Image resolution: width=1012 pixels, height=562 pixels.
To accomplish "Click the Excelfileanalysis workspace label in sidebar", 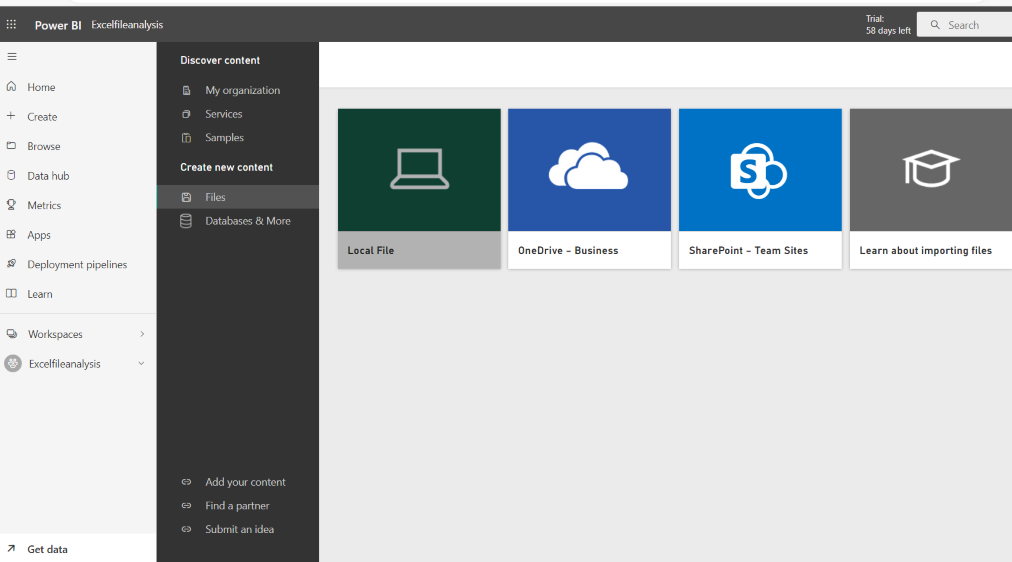I will coord(65,364).
